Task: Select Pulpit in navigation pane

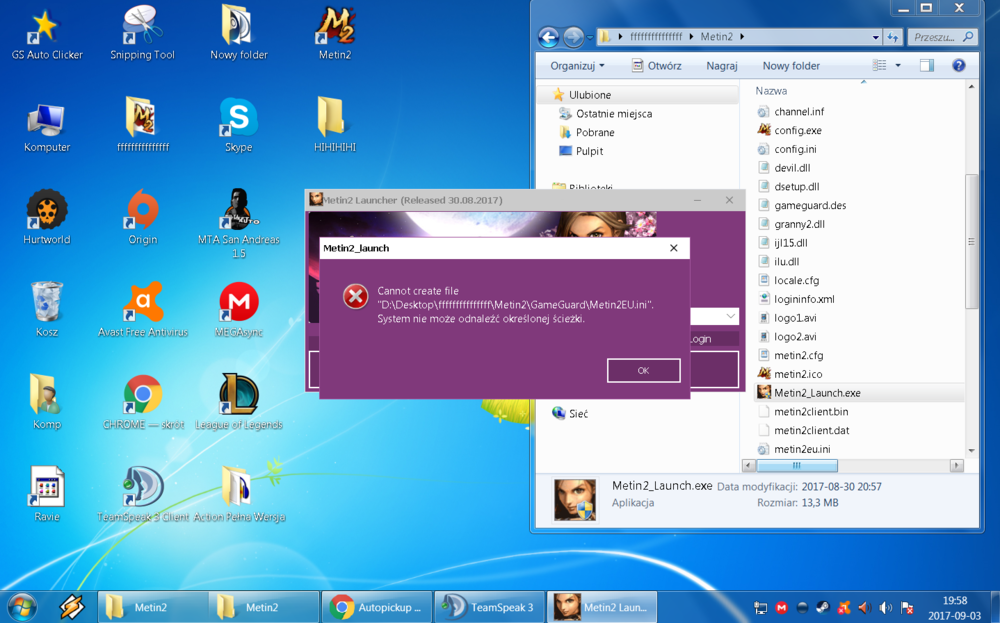Action: pos(589,151)
